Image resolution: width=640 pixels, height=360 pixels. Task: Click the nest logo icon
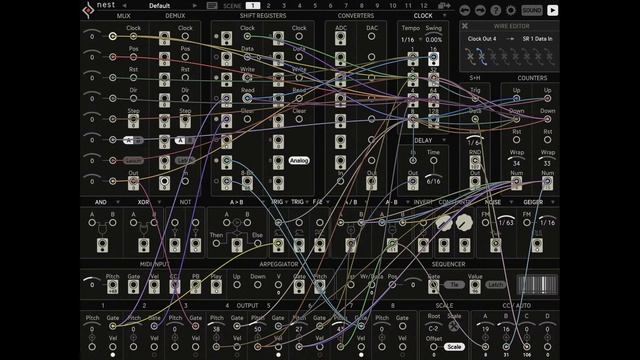[x=88, y=10]
